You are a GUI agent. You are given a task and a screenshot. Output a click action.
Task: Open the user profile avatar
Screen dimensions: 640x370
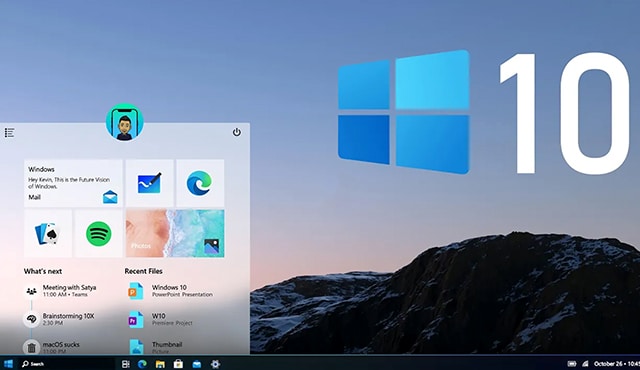125,122
